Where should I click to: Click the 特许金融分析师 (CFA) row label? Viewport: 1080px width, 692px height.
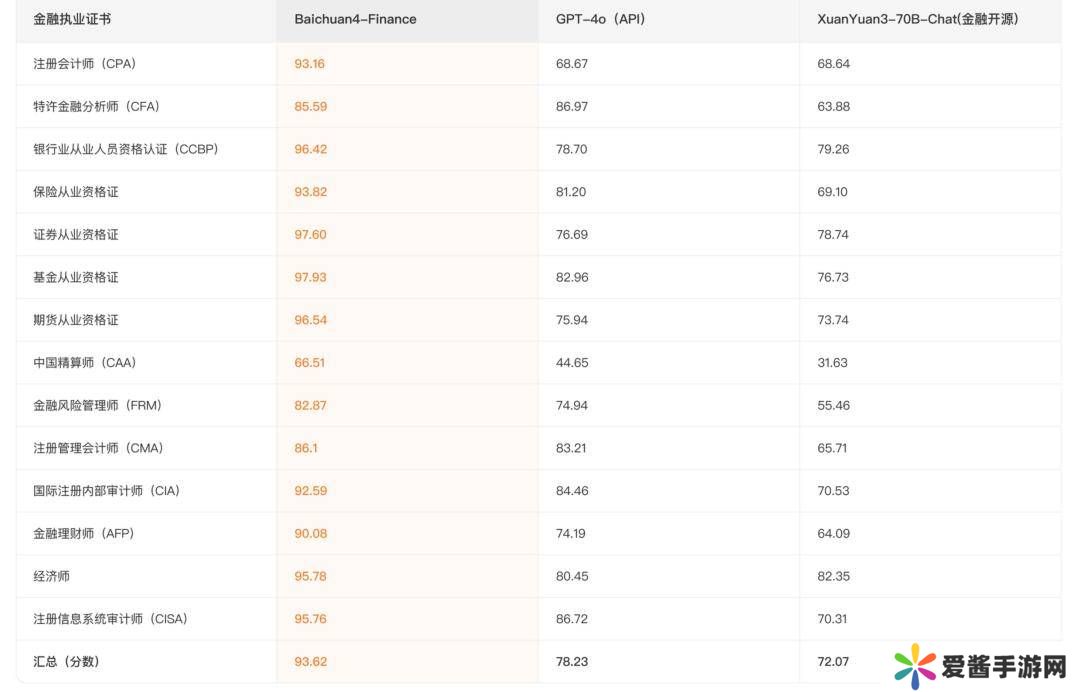(96, 106)
